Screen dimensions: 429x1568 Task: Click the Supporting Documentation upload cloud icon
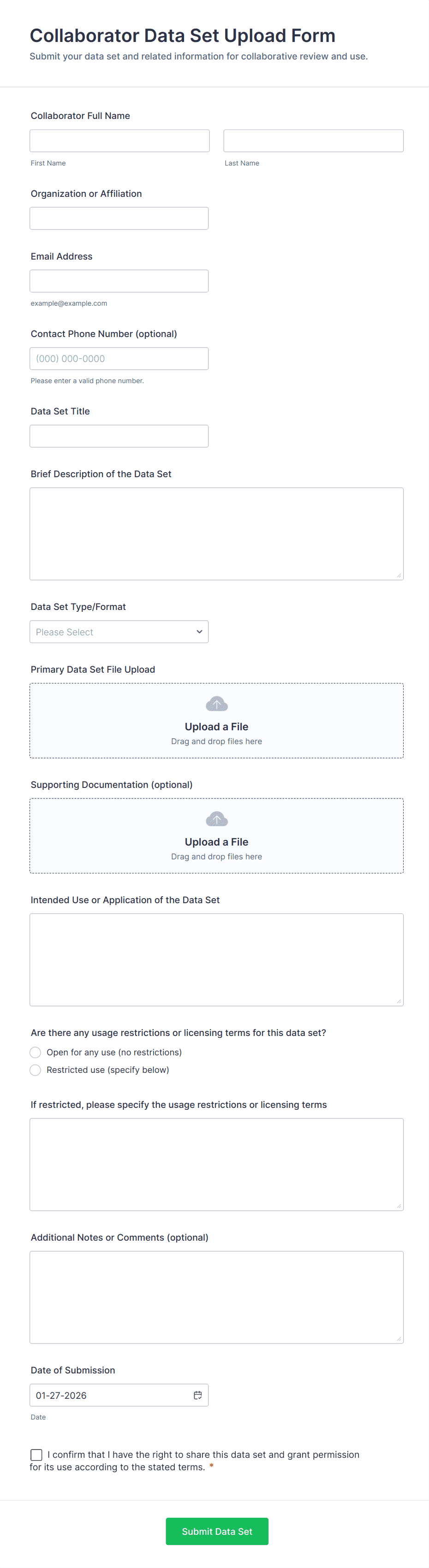click(x=216, y=819)
